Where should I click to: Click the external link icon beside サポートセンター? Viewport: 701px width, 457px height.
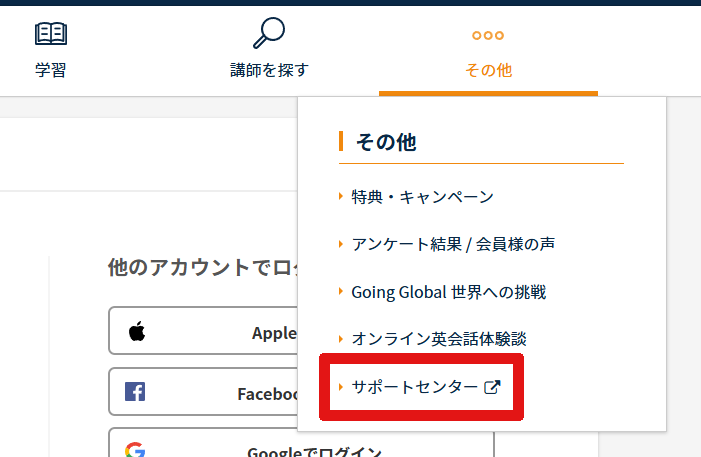(491, 387)
